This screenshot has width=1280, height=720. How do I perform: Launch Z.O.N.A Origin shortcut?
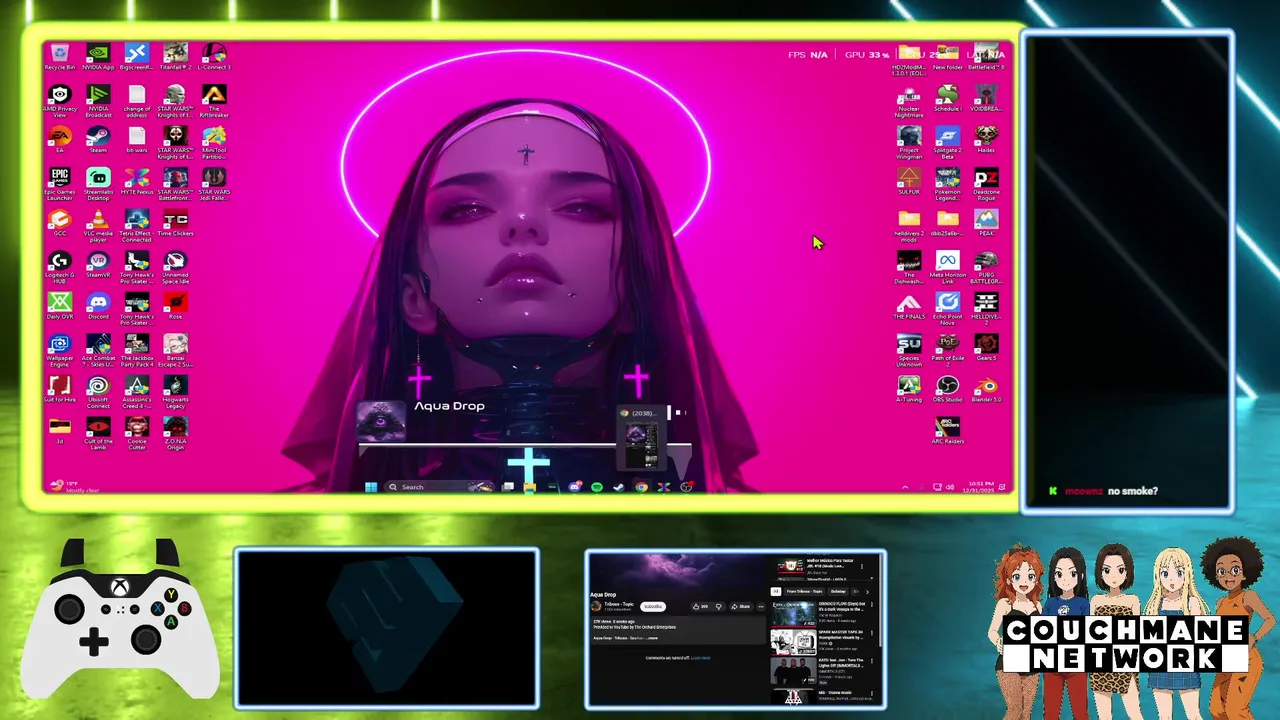pyautogui.click(x=175, y=433)
